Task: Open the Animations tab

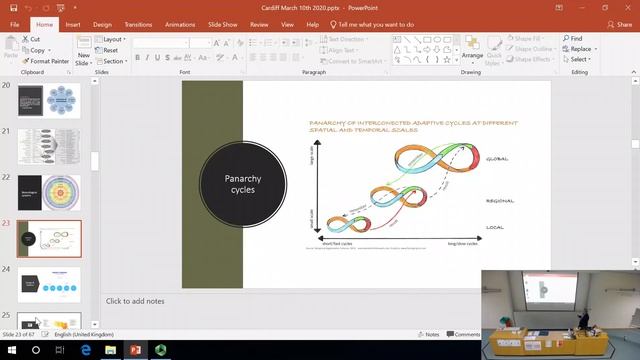Action: (180, 24)
